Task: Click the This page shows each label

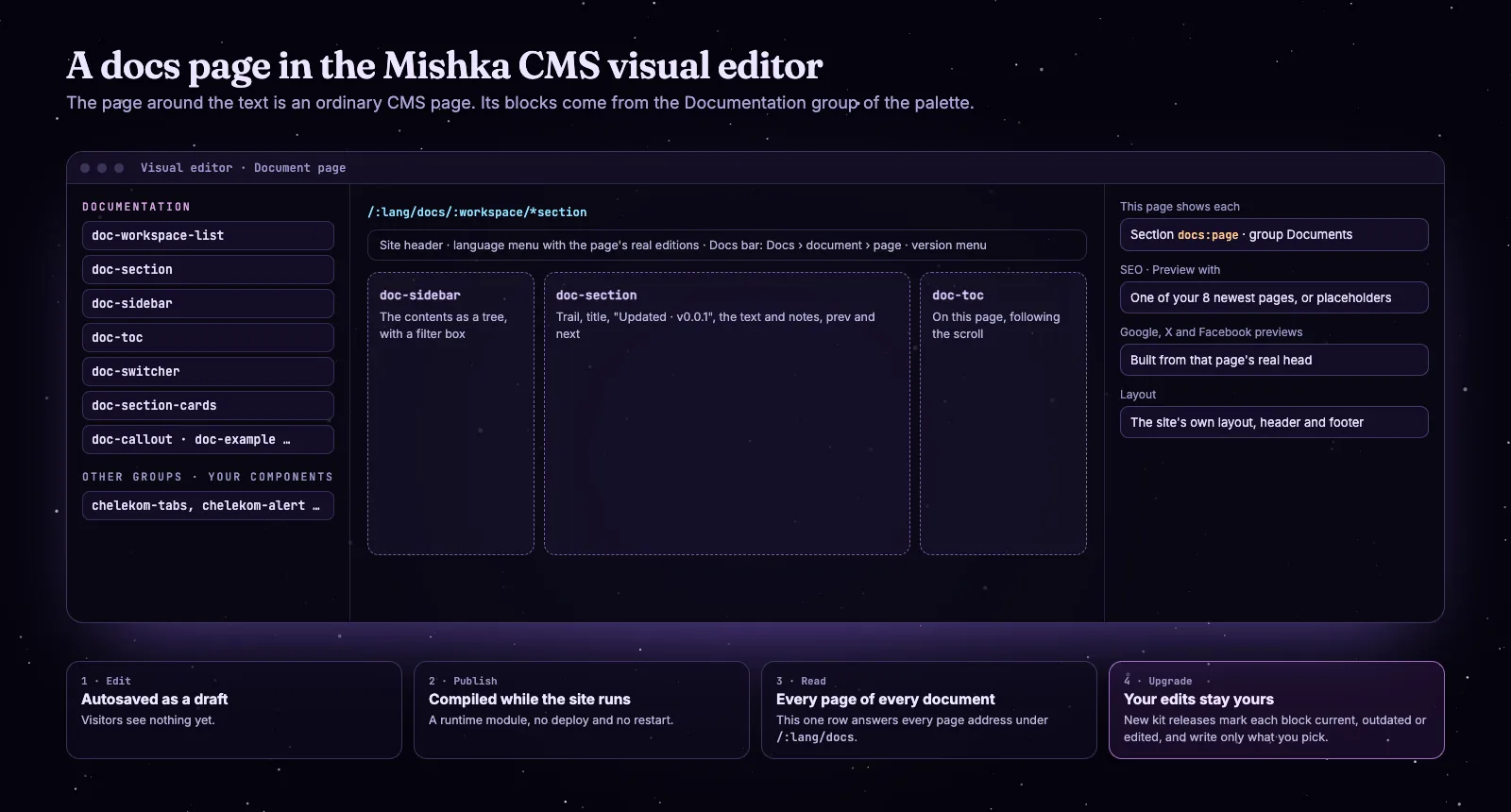Action: tap(1180, 207)
